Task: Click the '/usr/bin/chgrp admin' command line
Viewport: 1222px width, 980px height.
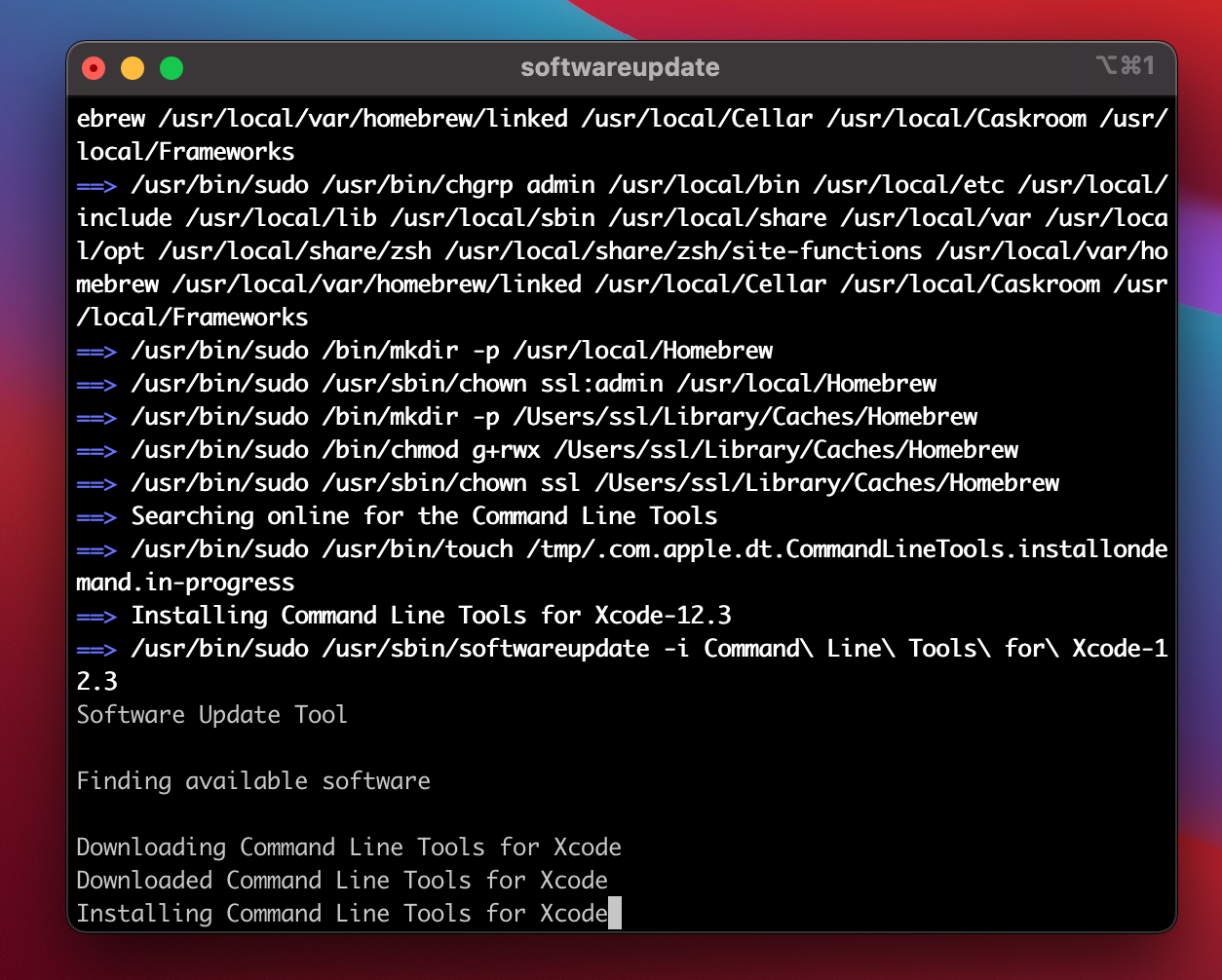Action: (x=649, y=185)
